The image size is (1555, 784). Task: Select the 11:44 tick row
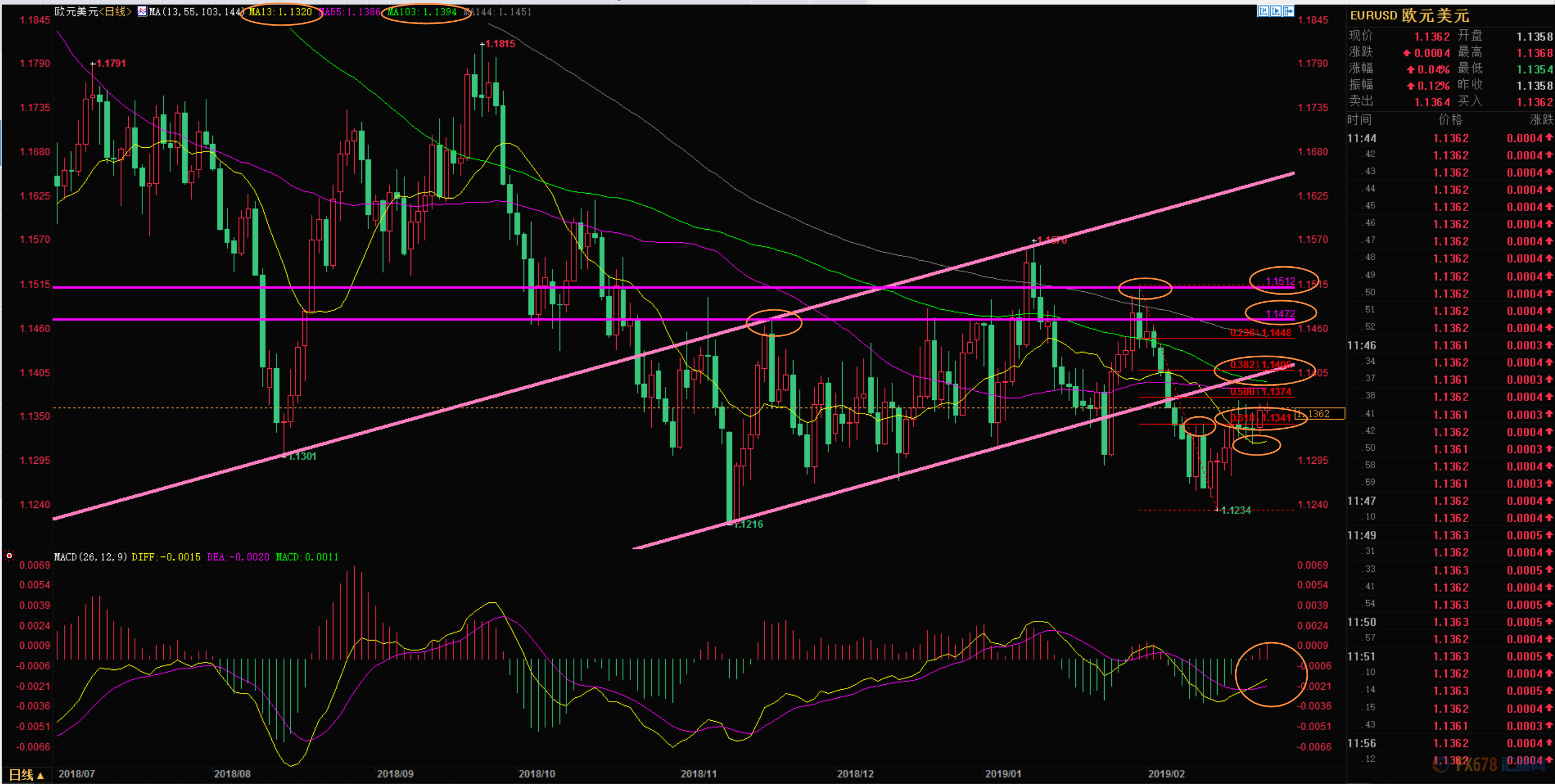(x=1451, y=138)
